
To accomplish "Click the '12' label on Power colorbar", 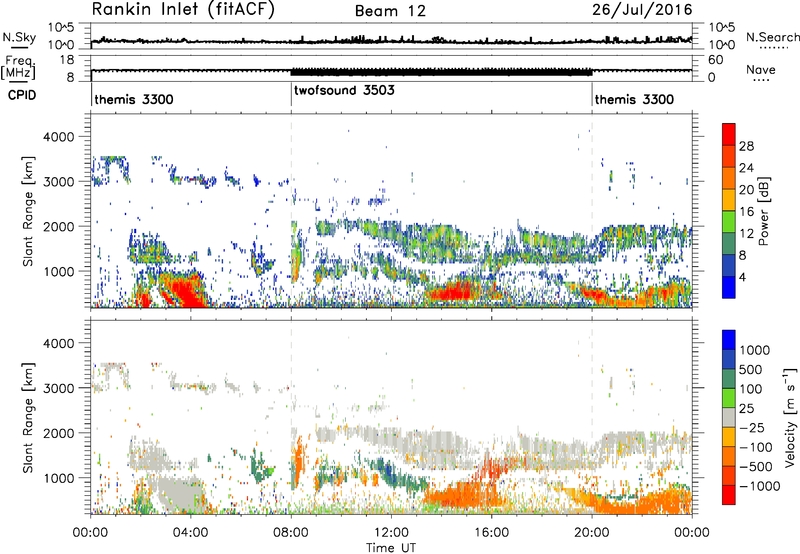I will (746, 234).
